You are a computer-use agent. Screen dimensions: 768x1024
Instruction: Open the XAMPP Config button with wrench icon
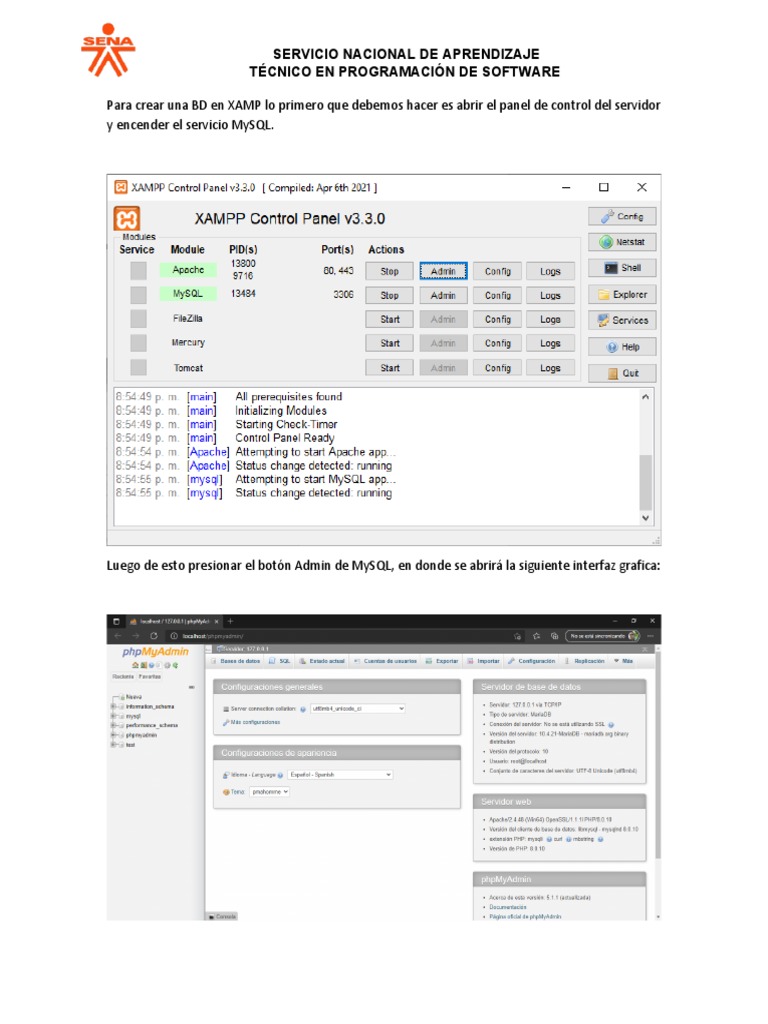pos(622,216)
